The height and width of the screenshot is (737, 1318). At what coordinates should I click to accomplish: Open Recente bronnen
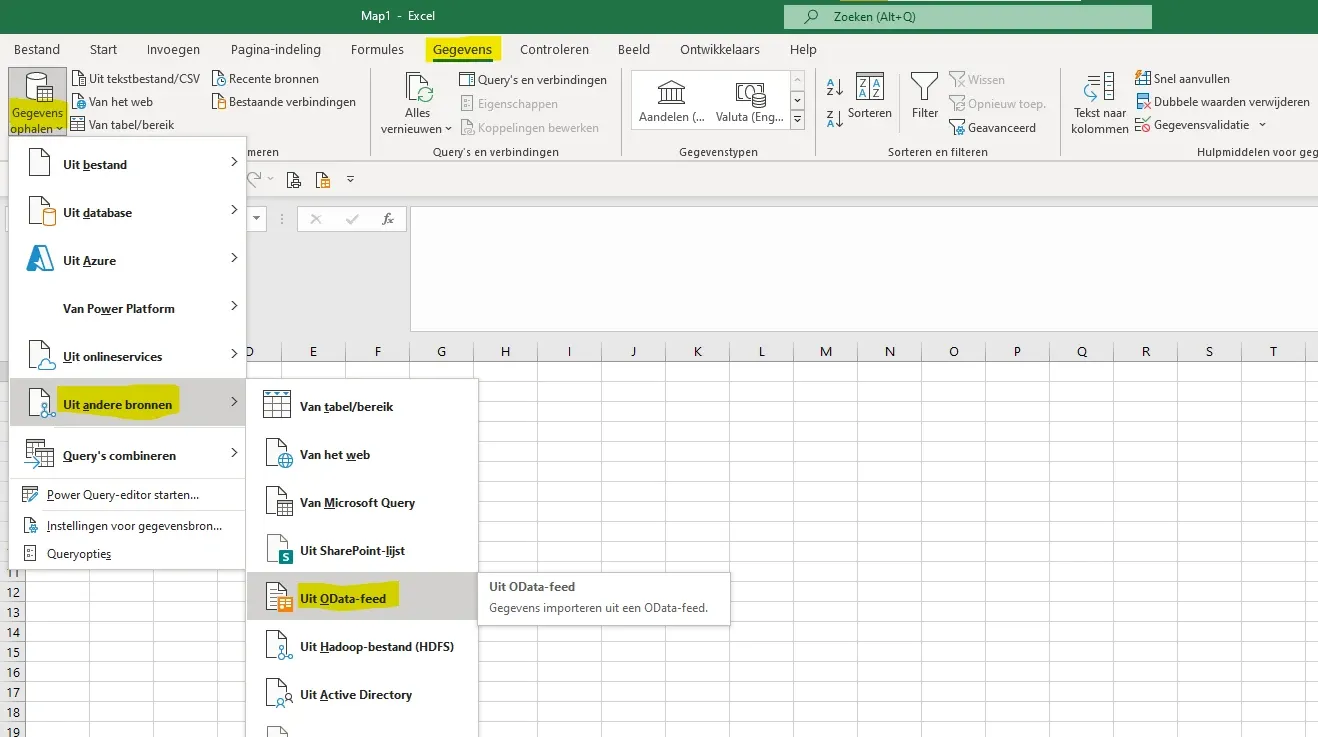pyautogui.click(x=265, y=78)
